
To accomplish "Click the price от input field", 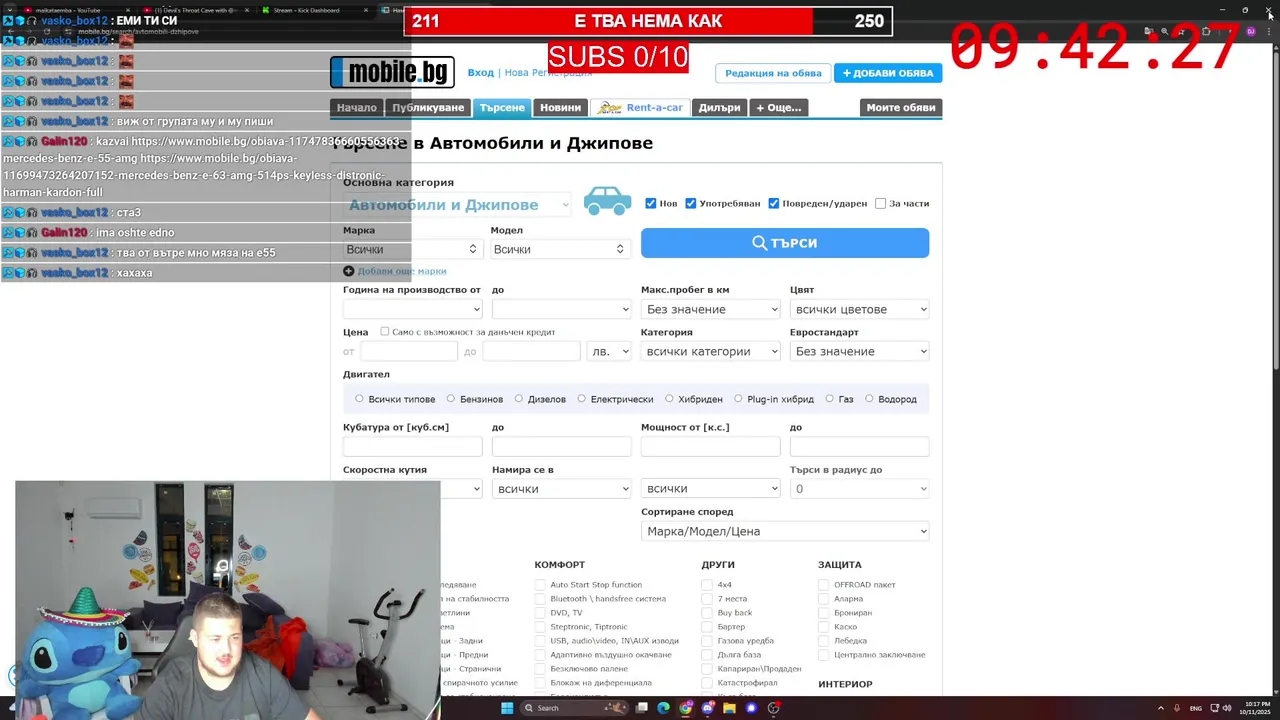I will point(408,351).
